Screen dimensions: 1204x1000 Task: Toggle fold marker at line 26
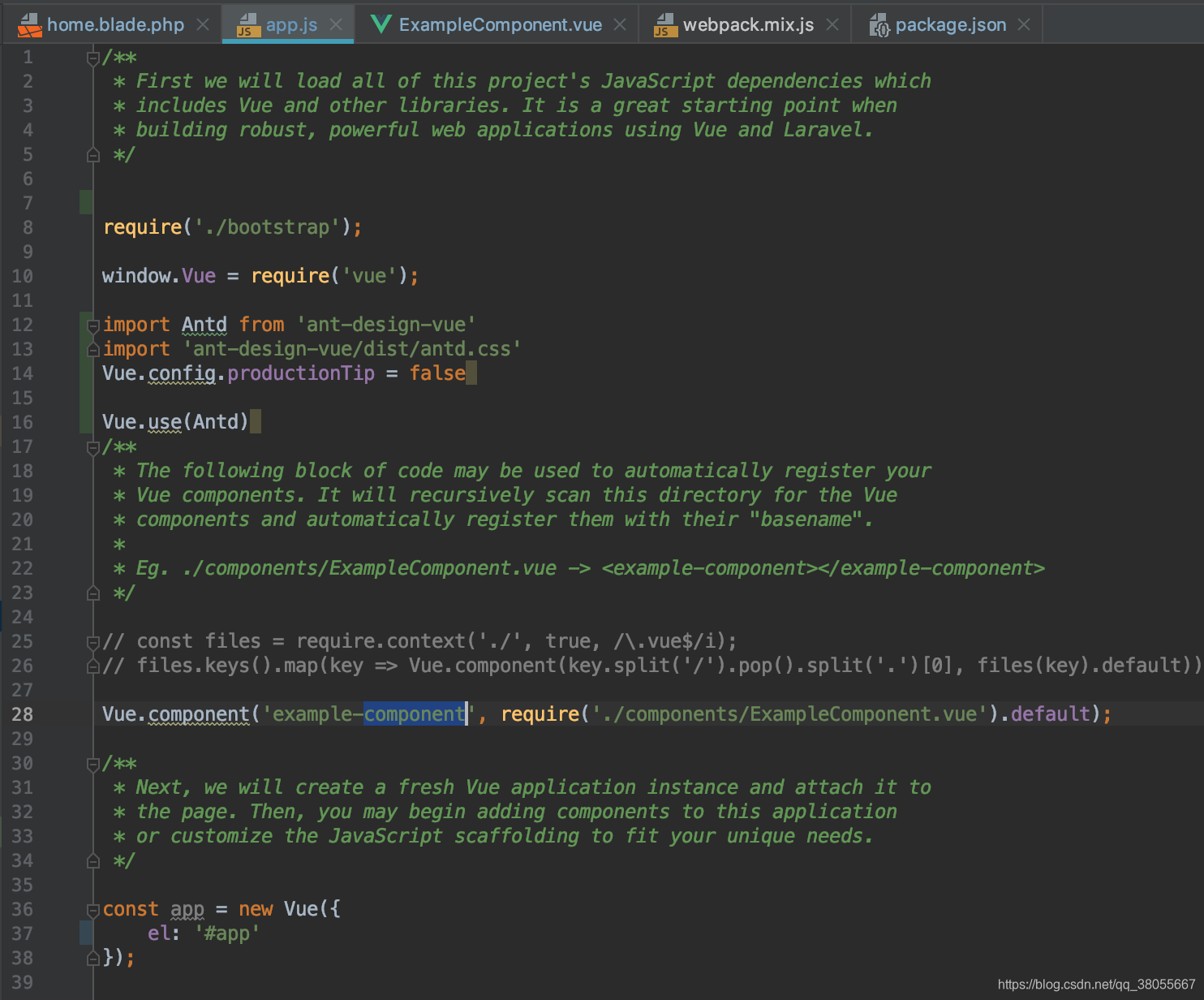92,666
